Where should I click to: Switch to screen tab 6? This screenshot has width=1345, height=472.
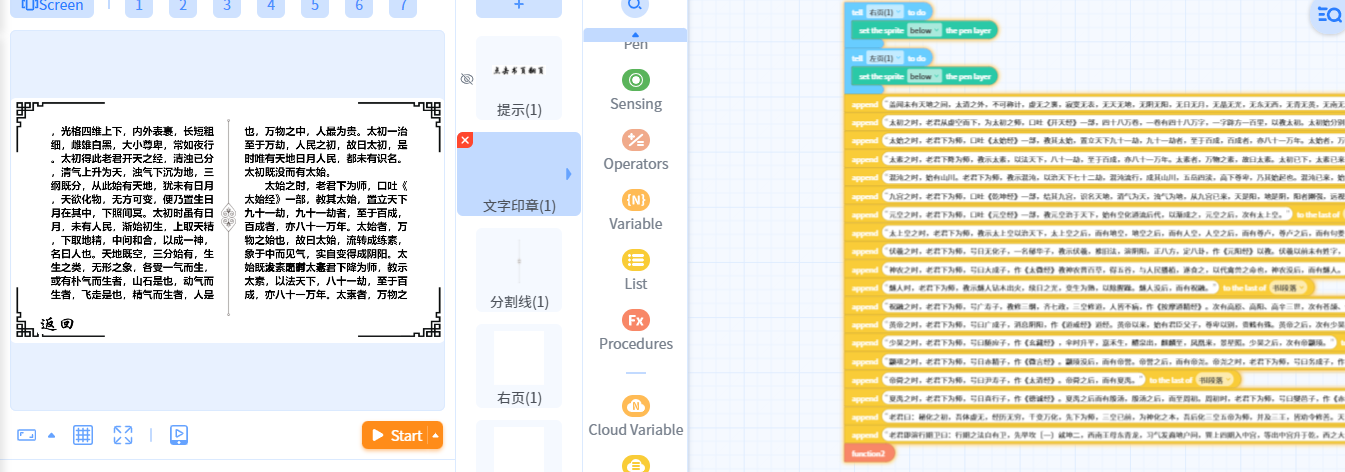coord(359,5)
